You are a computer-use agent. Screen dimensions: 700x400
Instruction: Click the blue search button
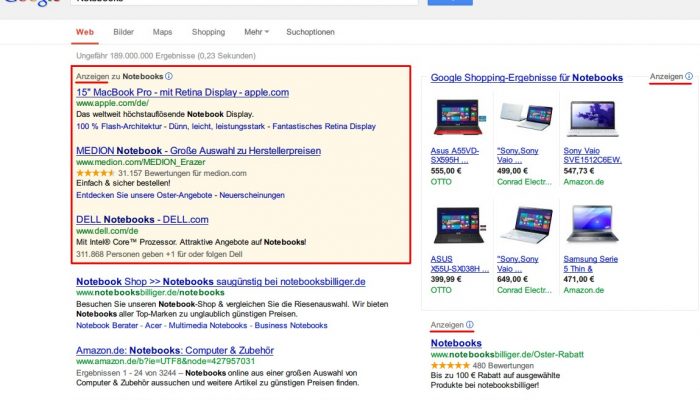(450, 2)
